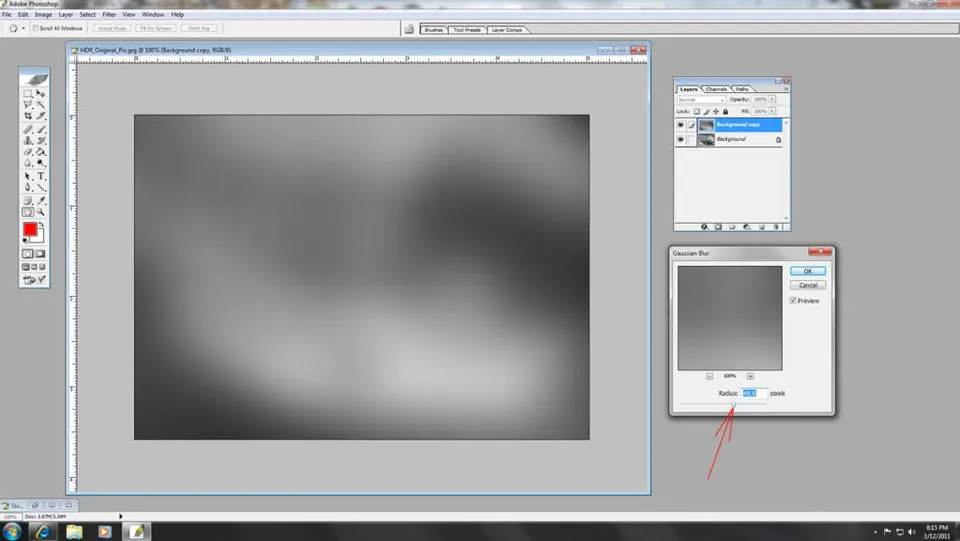
Task: Toggle Lock image pixels
Action: [x=706, y=111]
